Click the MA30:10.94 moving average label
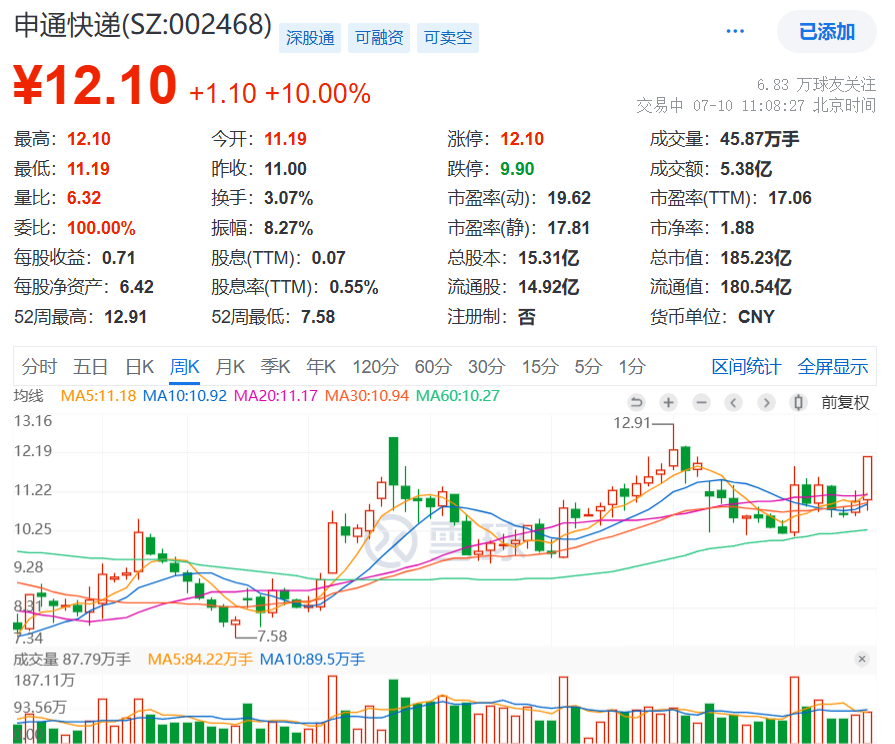 (x=366, y=396)
